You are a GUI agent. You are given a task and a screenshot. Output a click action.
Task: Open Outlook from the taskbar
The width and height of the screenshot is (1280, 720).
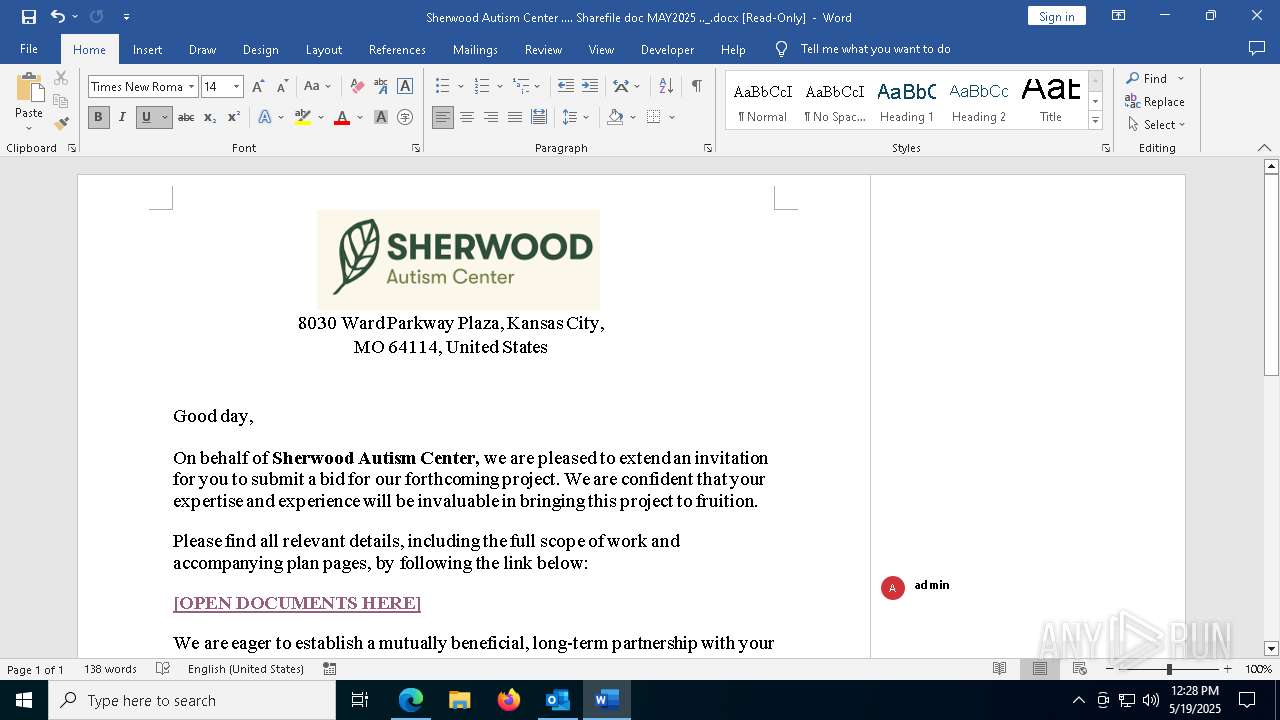[x=557, y=700]
